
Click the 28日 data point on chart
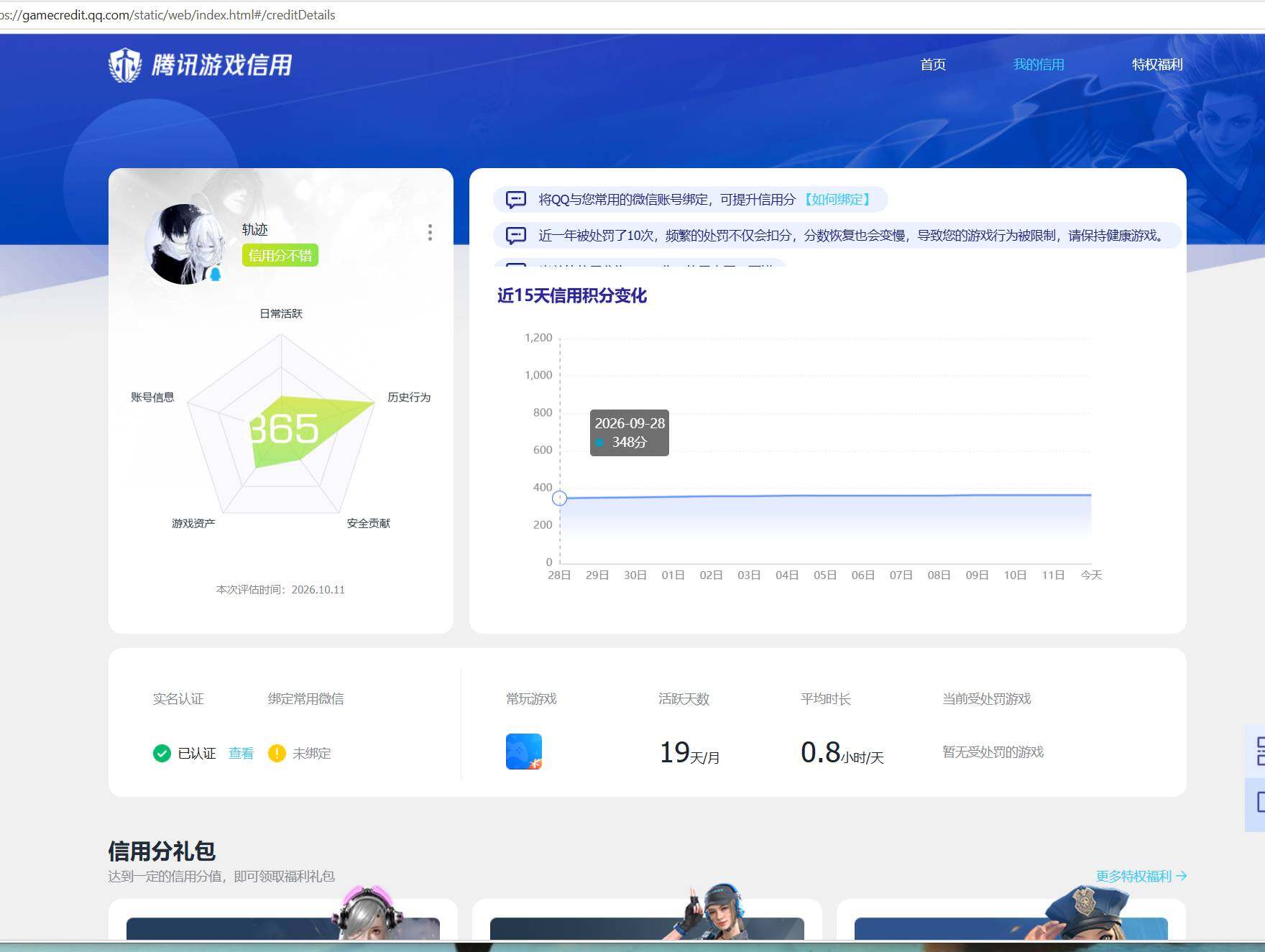pos(560,498)
